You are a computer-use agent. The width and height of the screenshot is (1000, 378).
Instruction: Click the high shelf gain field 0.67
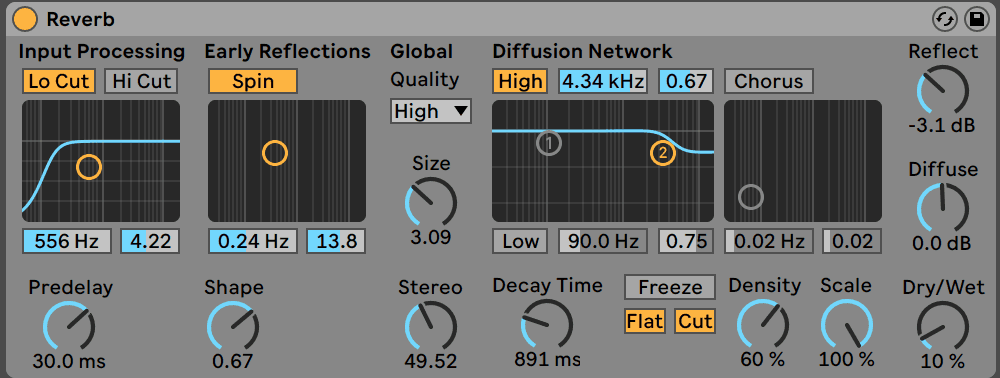point(686,82)
